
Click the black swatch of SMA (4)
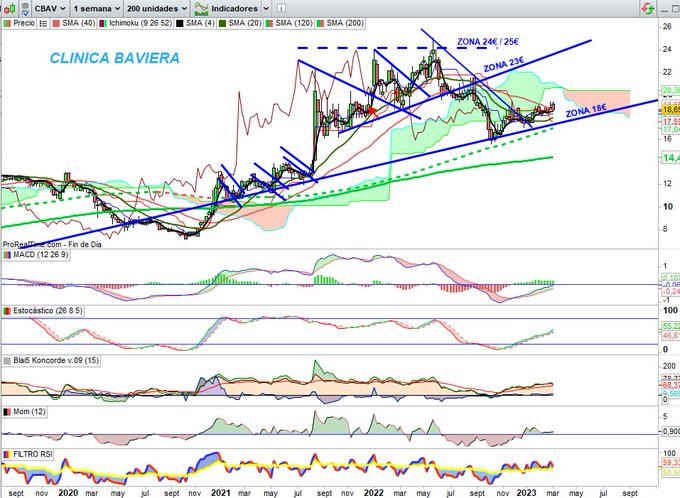click(x=180, y=23)
